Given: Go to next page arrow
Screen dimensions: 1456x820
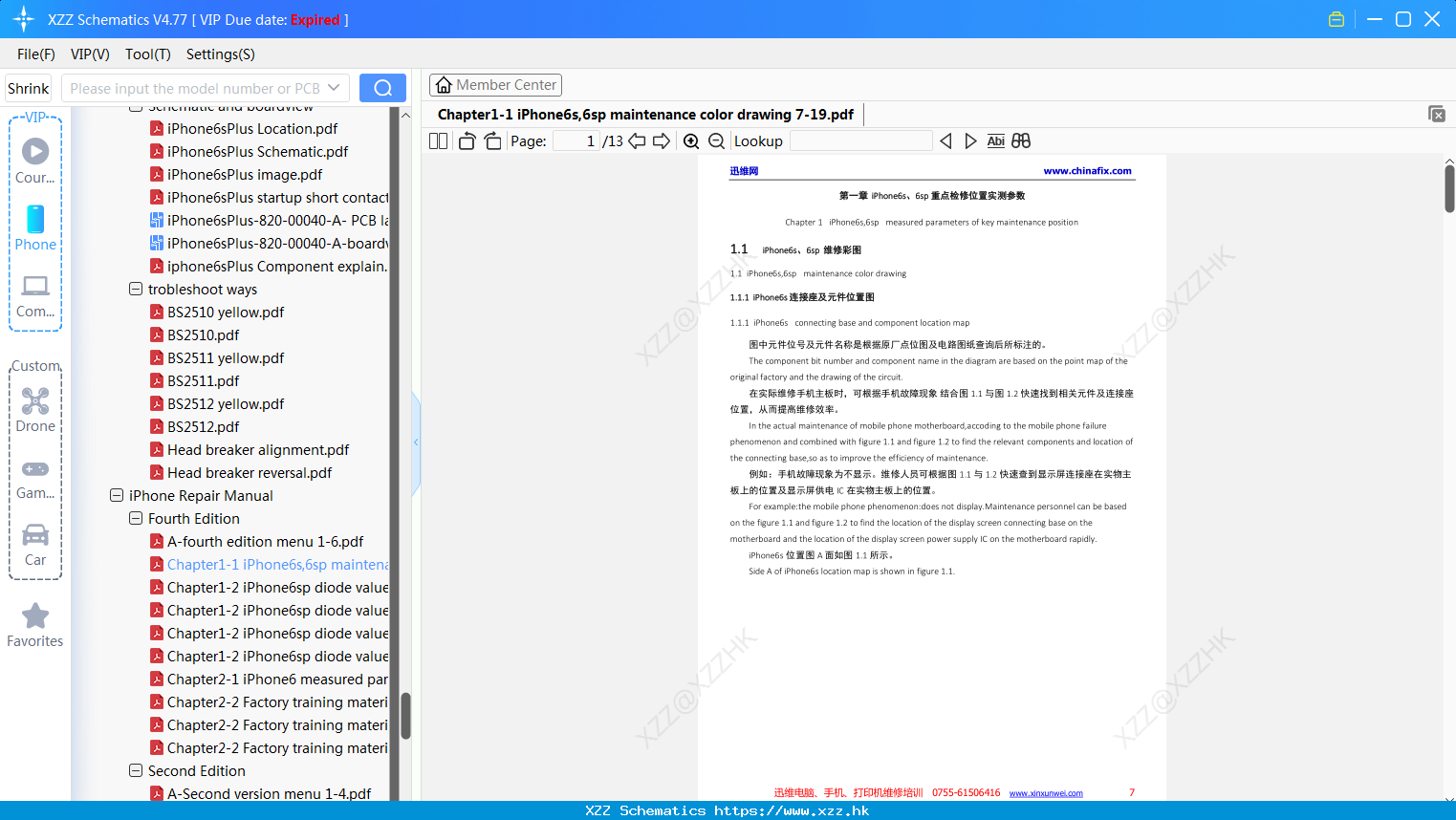Looking at the screenshot, I should (x=662, y=141).
